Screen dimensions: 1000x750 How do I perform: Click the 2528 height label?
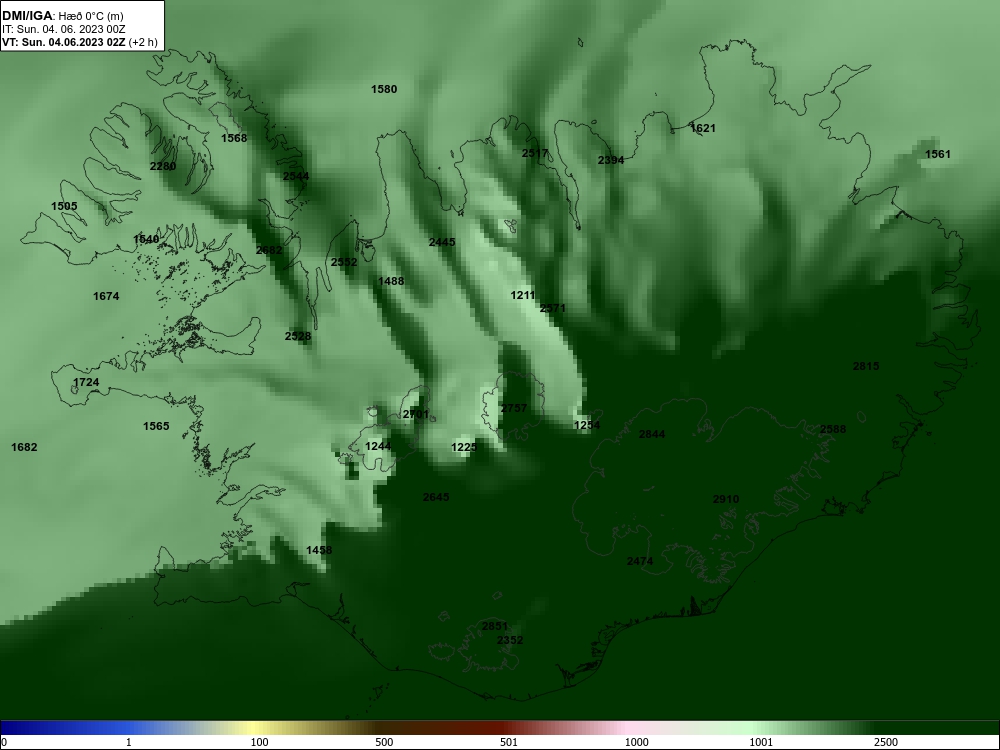tap(298, 337)
